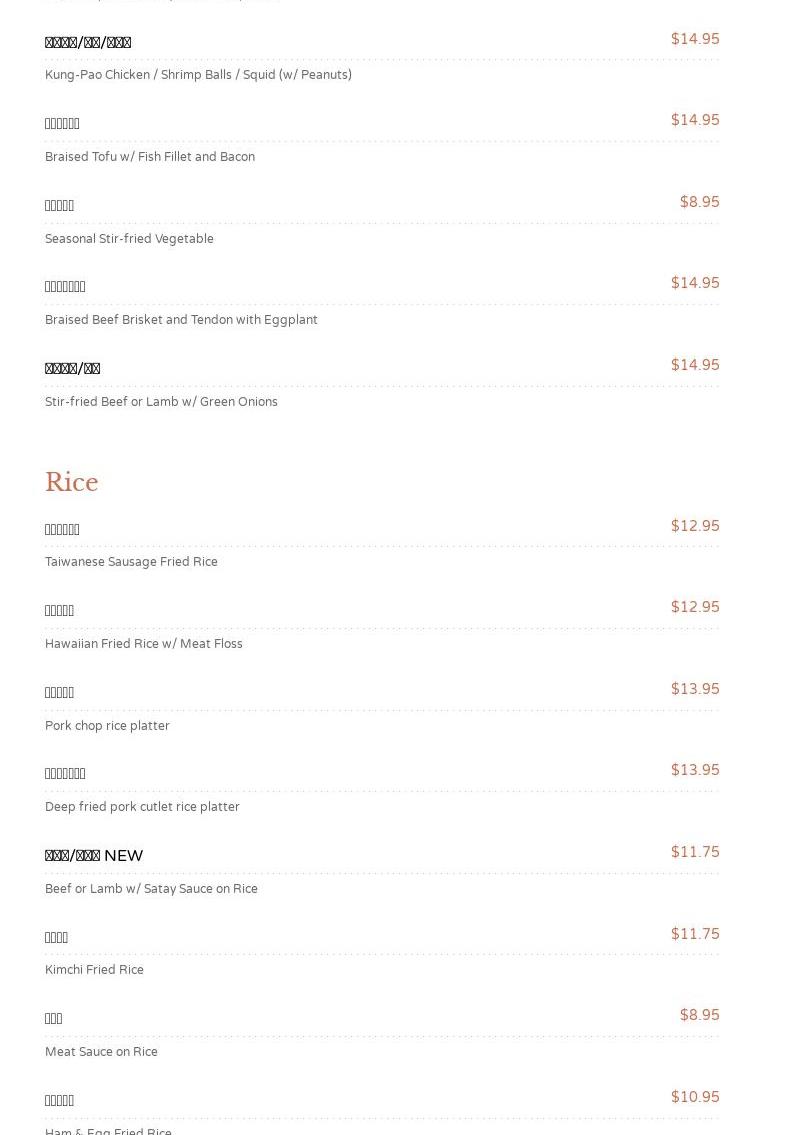Click the Pork chop rice platter description
Image resolution: width=785 pixels, height=1135 pixels.
click(x=107, y=726)
